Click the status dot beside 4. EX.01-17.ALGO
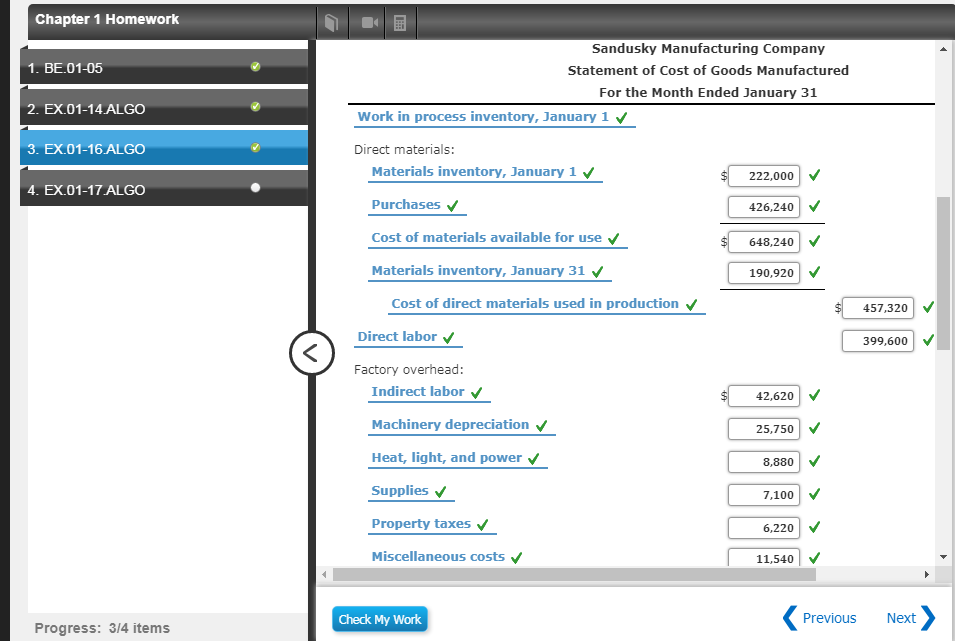The width and height of the screenshot is (955, 641). click(255, 187)
